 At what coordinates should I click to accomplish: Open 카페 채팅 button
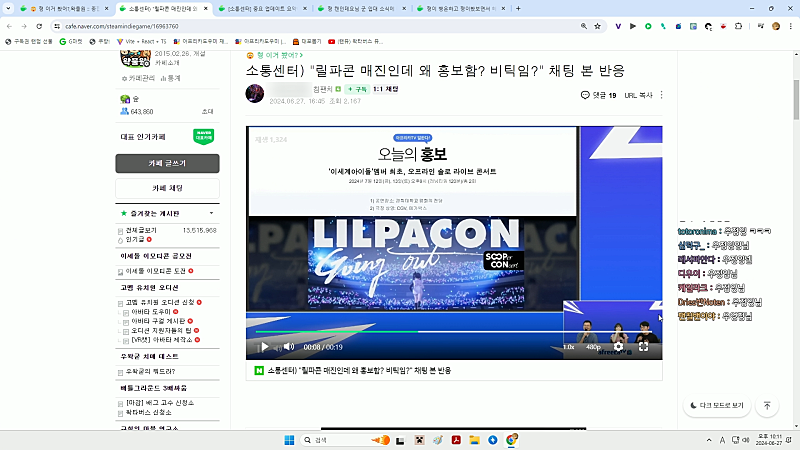pos(167,188)
